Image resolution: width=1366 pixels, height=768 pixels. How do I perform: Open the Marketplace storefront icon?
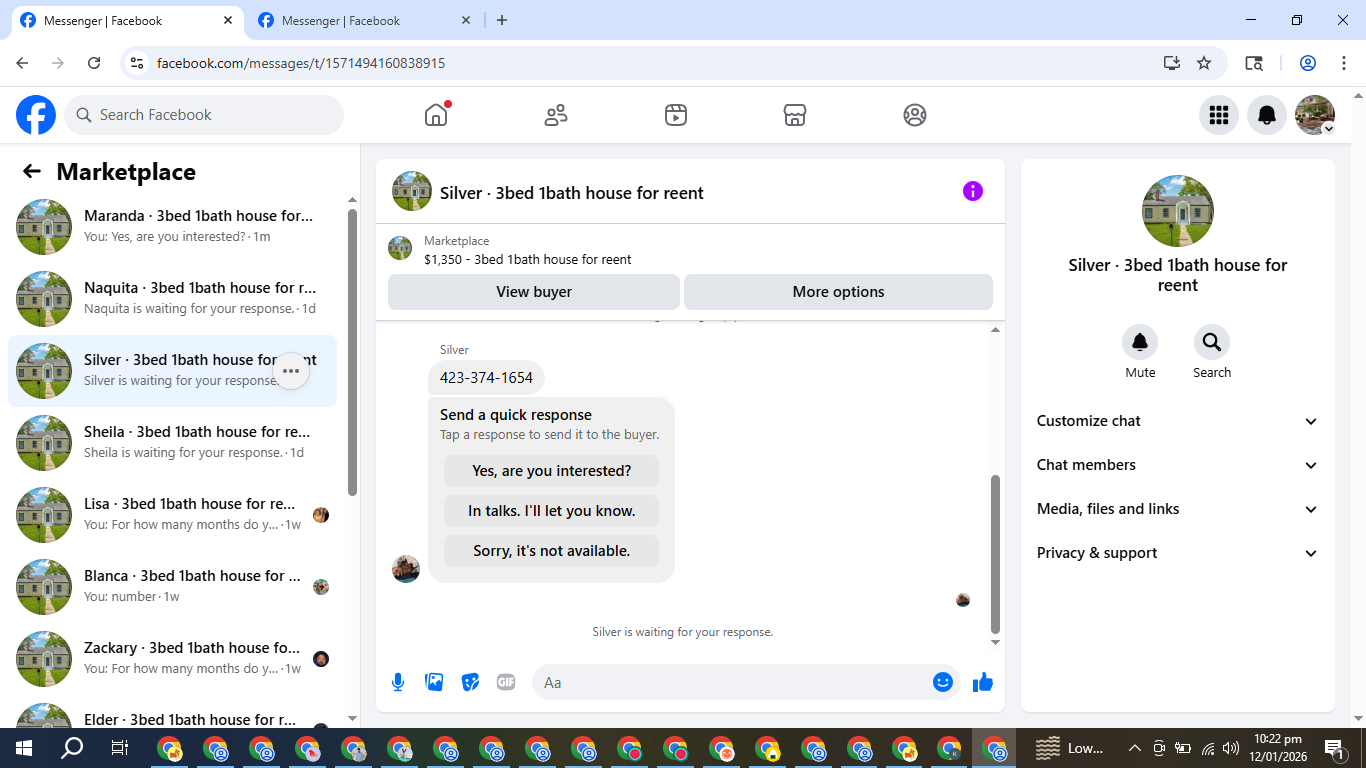795,115
